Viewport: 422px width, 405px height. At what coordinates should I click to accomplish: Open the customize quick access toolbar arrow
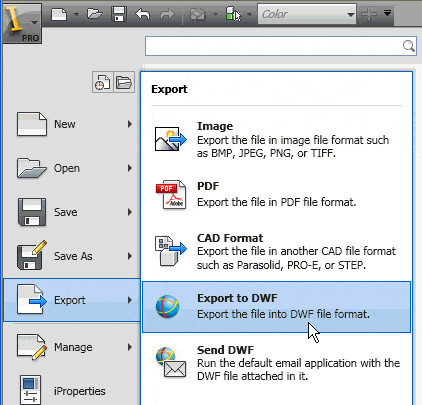[x=387, y=13]
